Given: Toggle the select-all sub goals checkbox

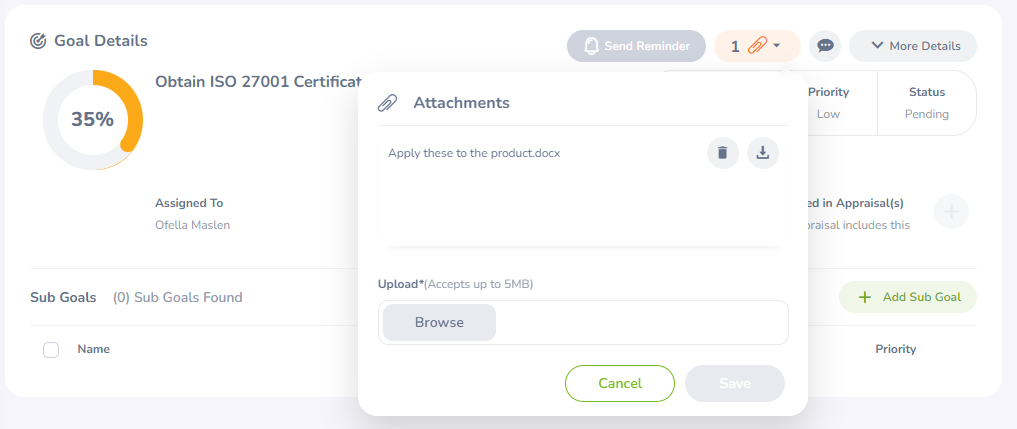Looking at the screenshot, I should 51,350.
